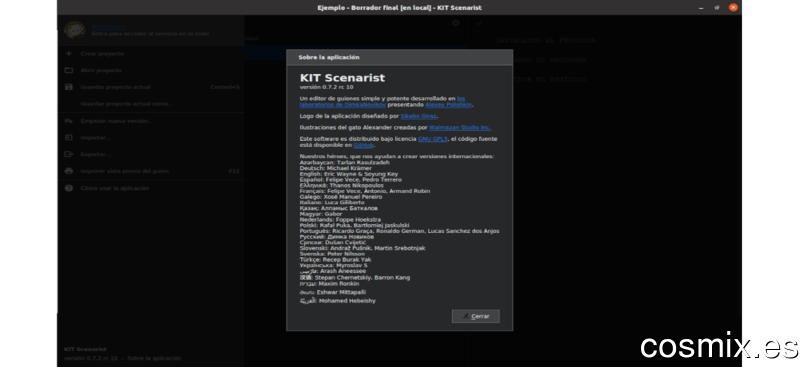Follow the Alexey Polishkin link
Viewport: 800px width, 367px height.
448,105
